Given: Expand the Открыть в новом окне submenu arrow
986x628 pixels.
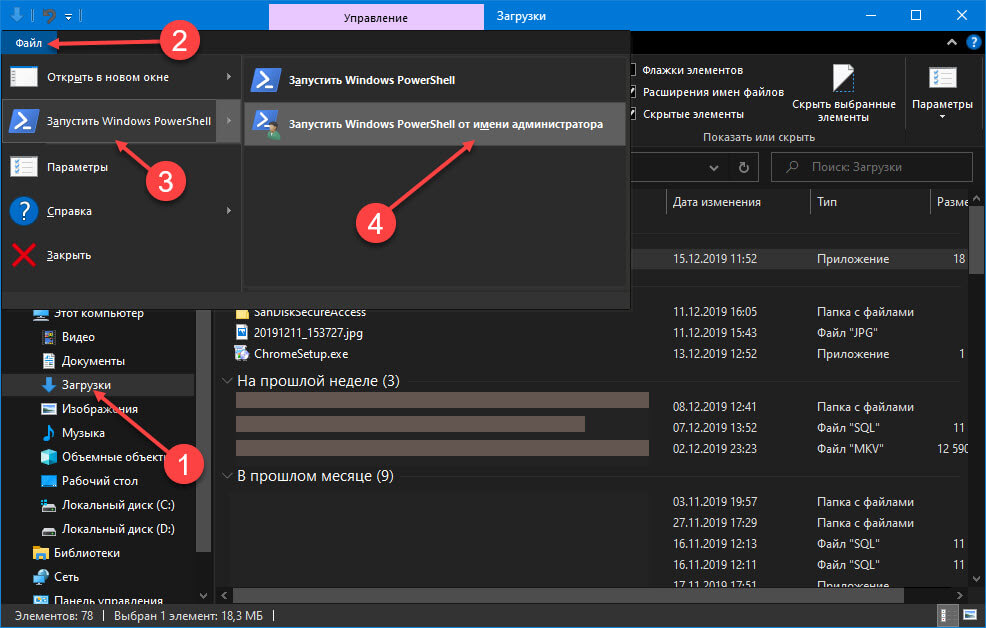Looking at the screenshot, I should [x=228, y=77].
